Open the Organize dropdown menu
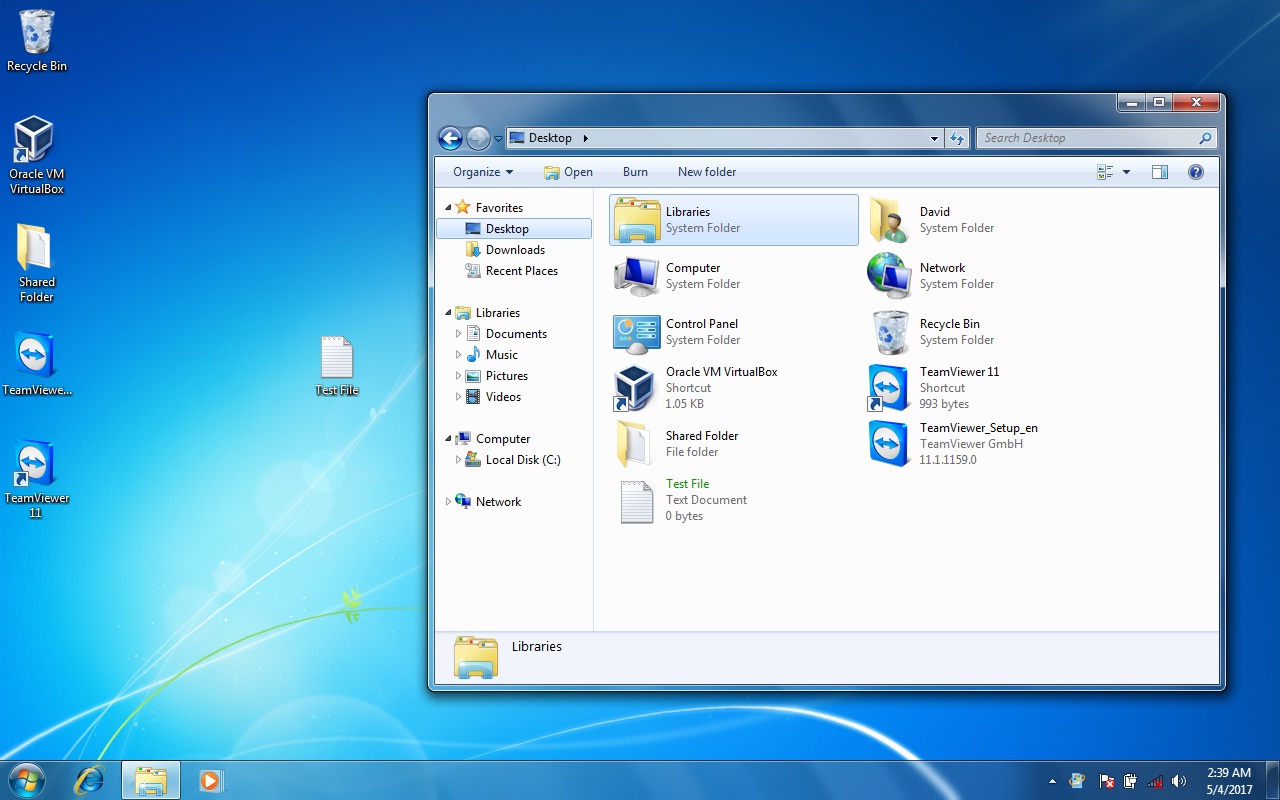 [483, 172]
